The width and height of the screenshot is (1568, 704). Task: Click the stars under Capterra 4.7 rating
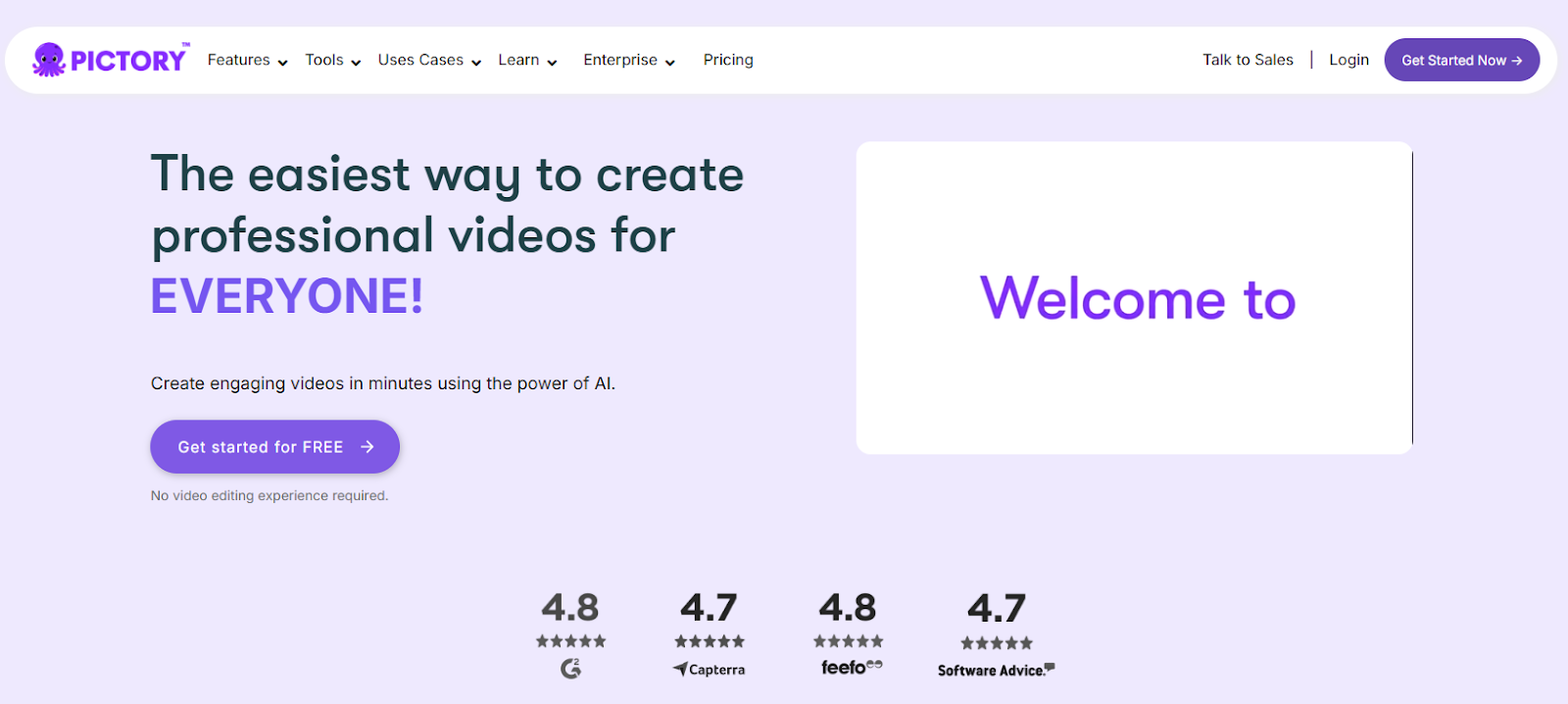pos(710,641)
